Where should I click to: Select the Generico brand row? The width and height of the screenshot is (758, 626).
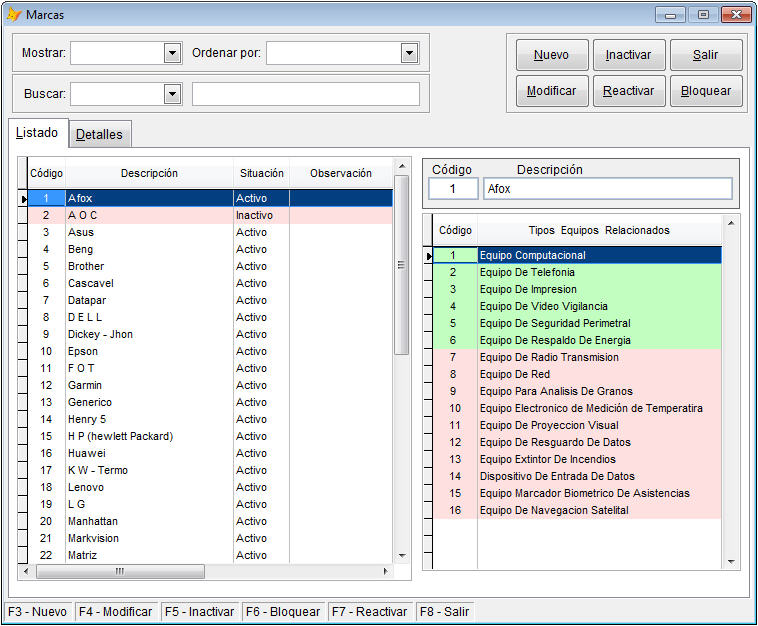(x=210, y=402)
